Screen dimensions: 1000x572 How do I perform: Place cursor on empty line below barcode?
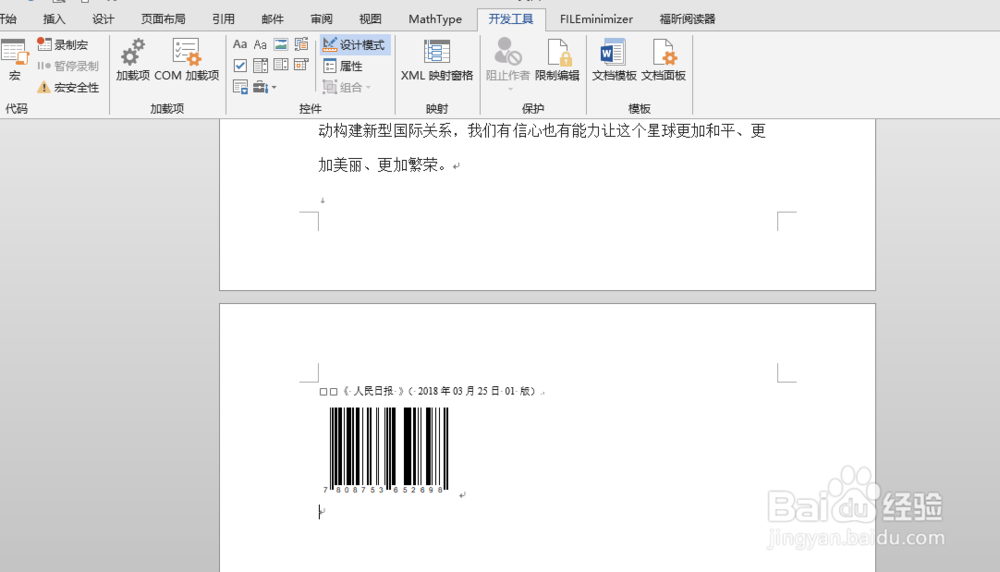tap(321, 511)
